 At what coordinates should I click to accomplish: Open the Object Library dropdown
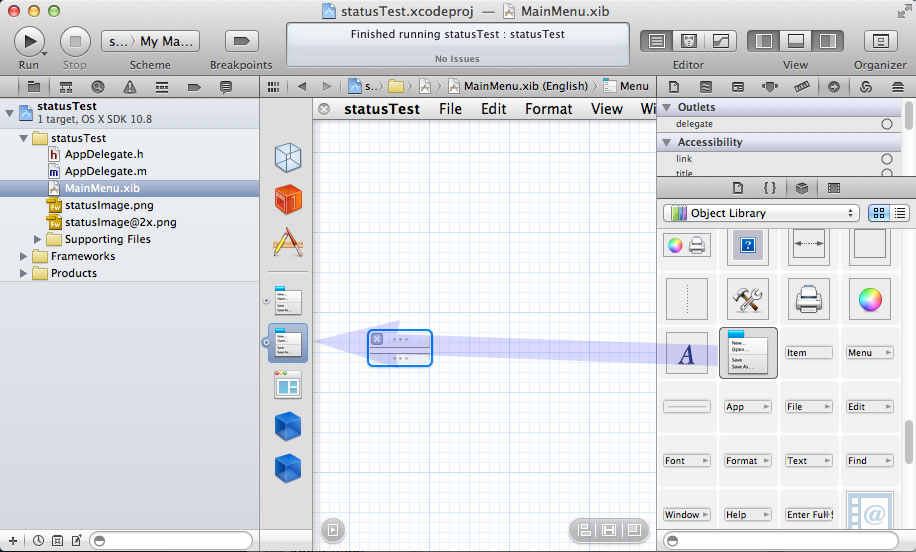tap(761, 213)
